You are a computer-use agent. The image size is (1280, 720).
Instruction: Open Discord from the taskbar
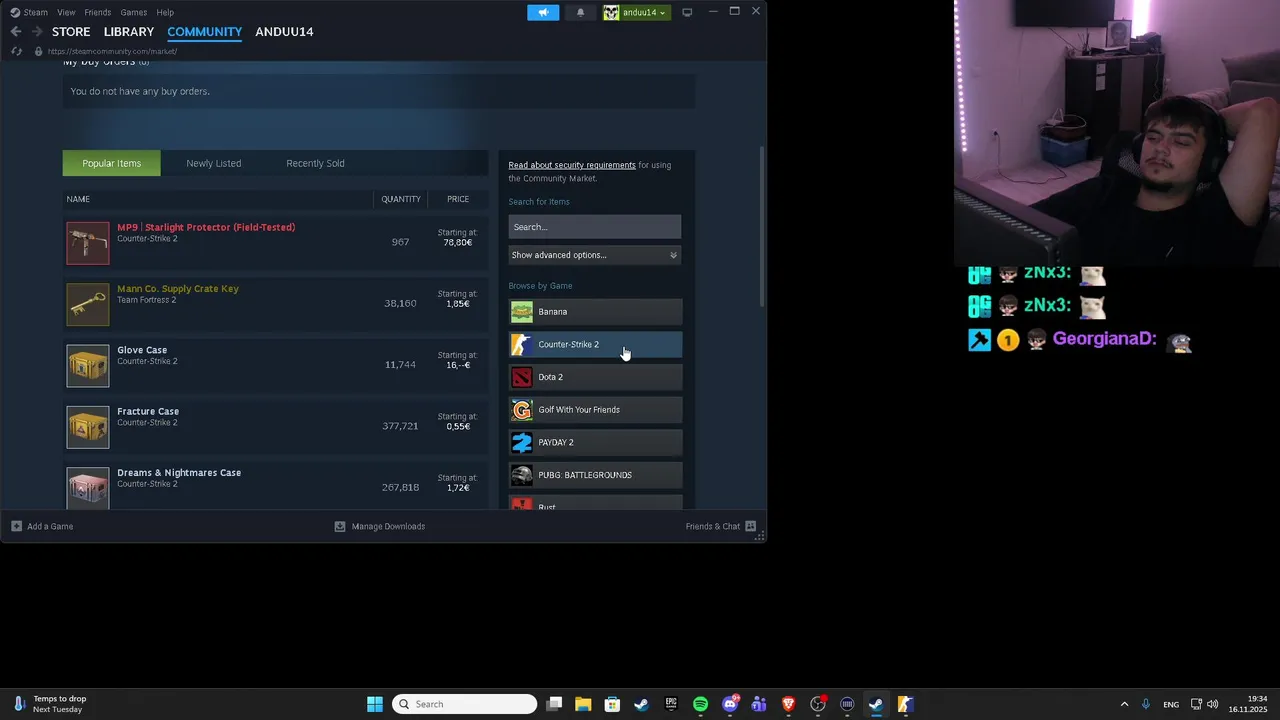(730, 704)
